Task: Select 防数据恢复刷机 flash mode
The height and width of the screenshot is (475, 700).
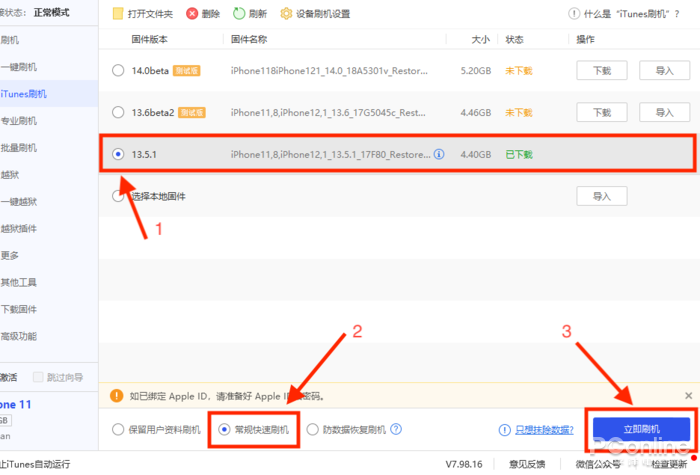Action: [x=312, y=429]
